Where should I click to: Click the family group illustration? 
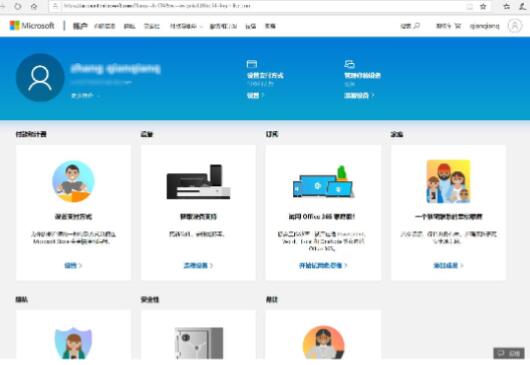pyautogui.click(x=448, y=181)
